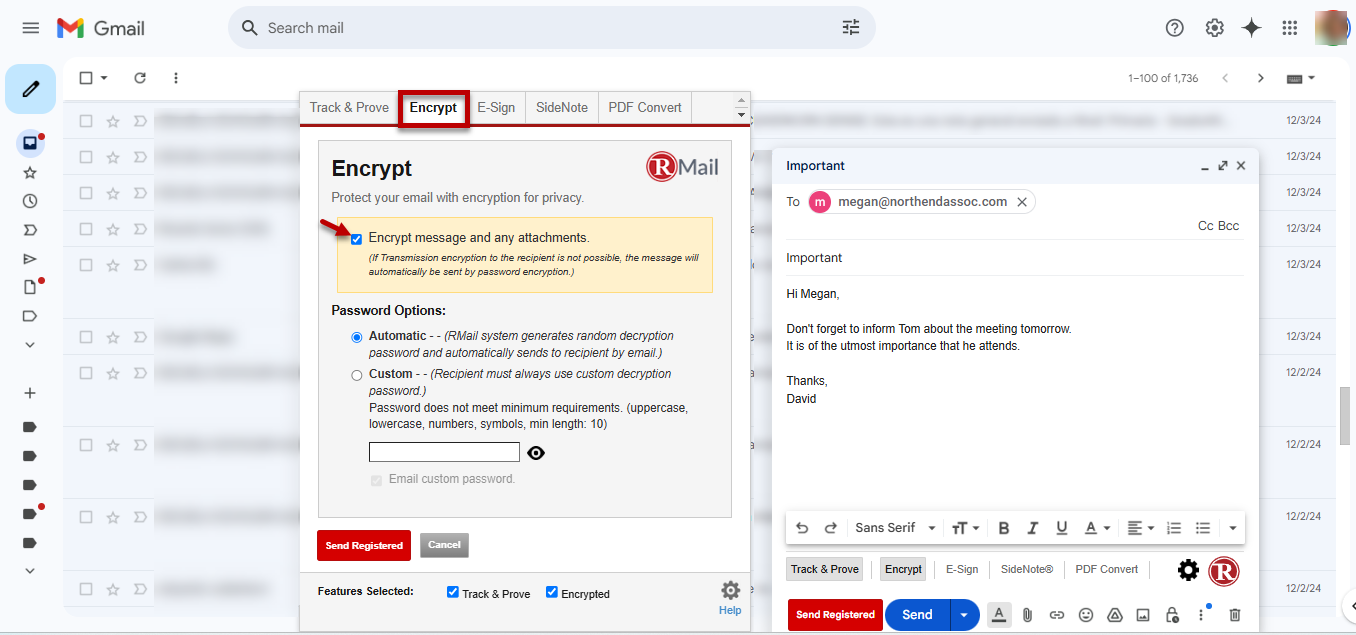The image size is (1356, 635).
Task: Open text color dropdown
Action: [1098, 528]
